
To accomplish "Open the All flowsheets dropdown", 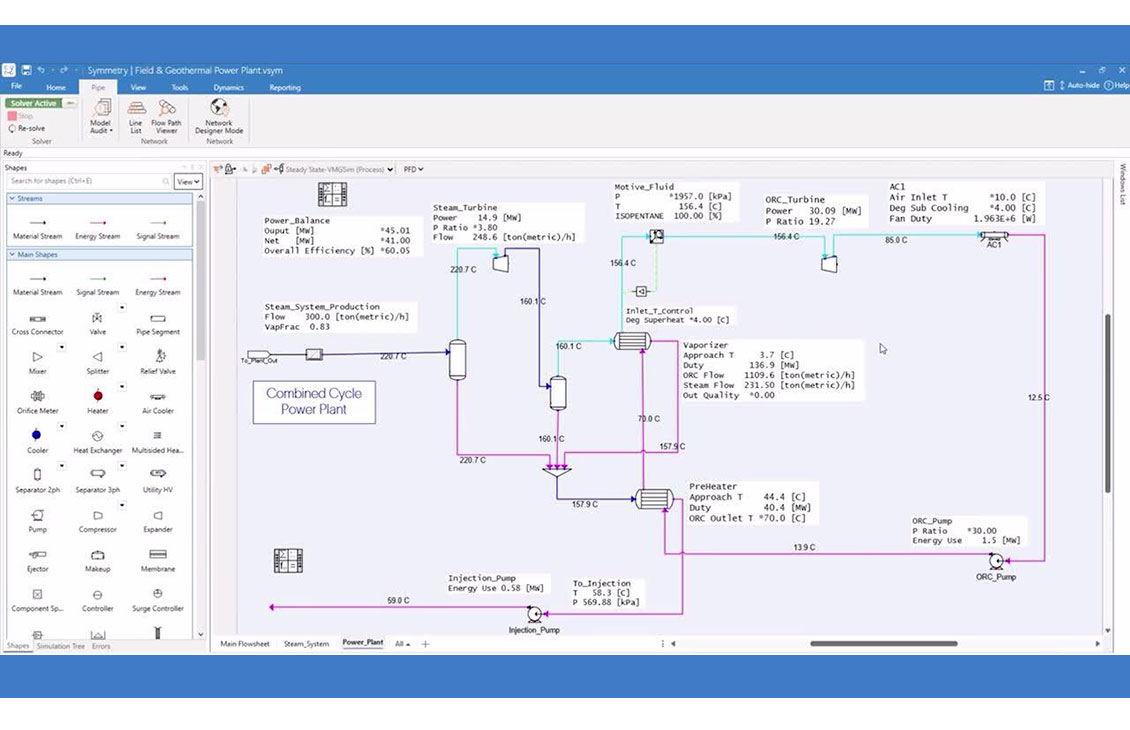I will coord(402,644).
